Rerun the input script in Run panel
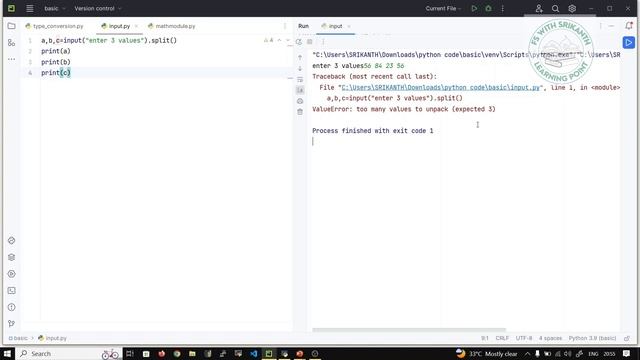 (299, 42)
